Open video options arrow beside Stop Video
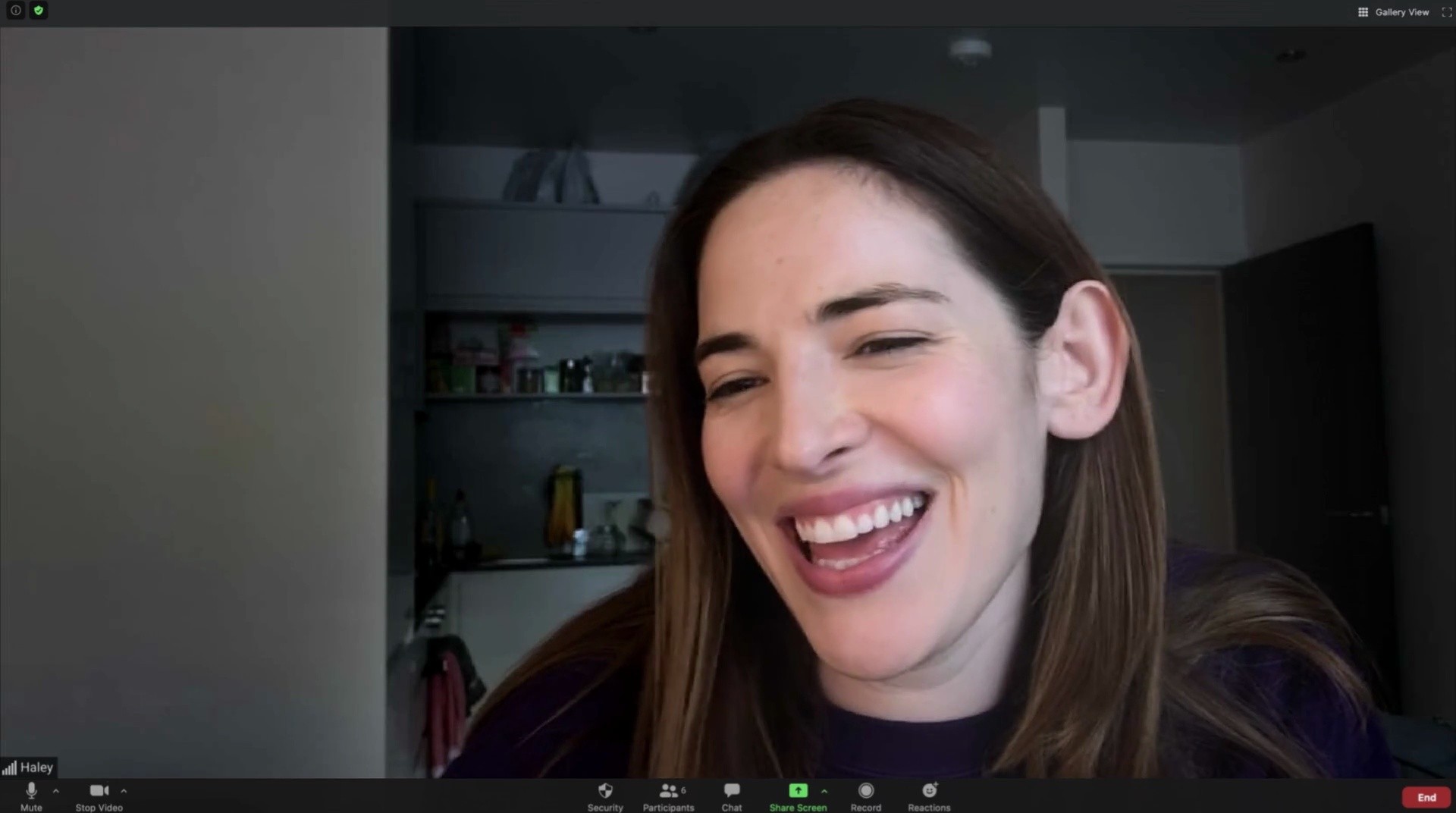Viewport: 1456px width, 813px height. coord(124,791)
